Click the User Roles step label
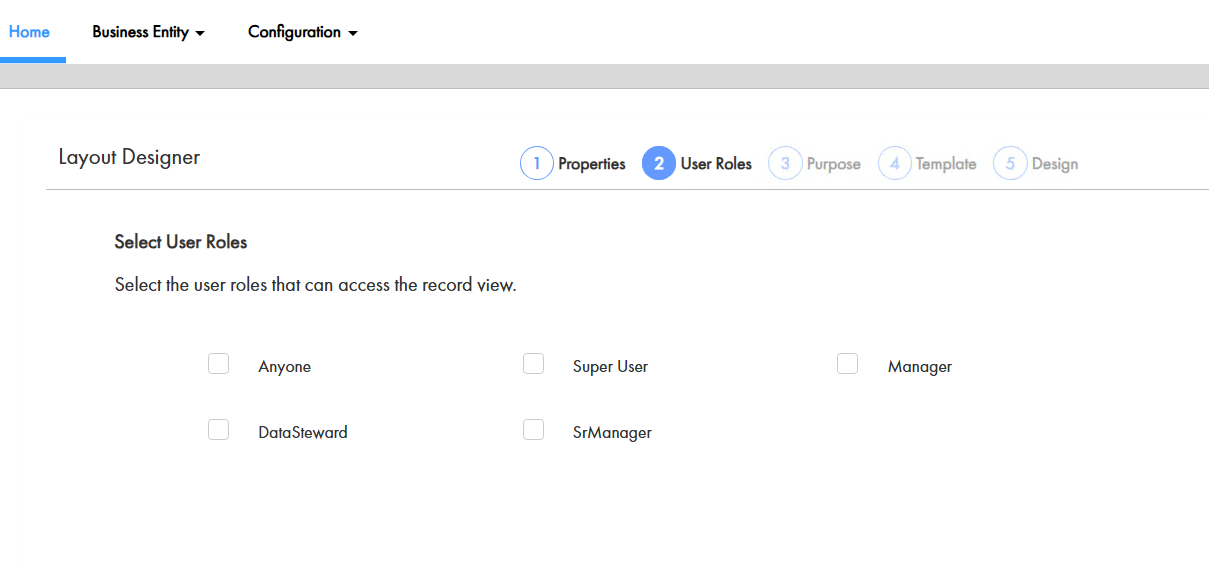The height and width of the screenshot is (567, 1209). click(x=716, y=164)
